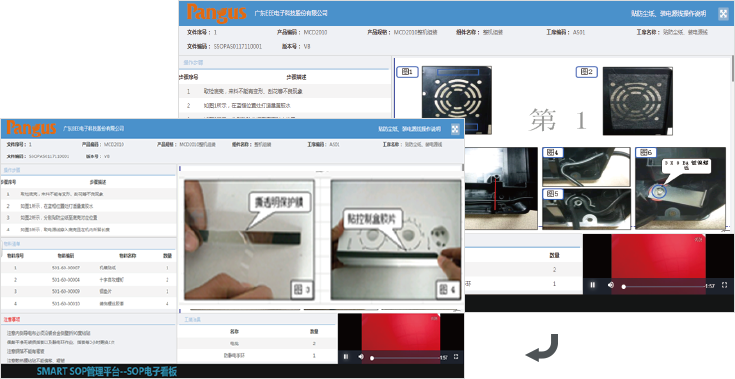Expand back window video to fullscreen
This screenshot has width=735, height=379.
724,285
